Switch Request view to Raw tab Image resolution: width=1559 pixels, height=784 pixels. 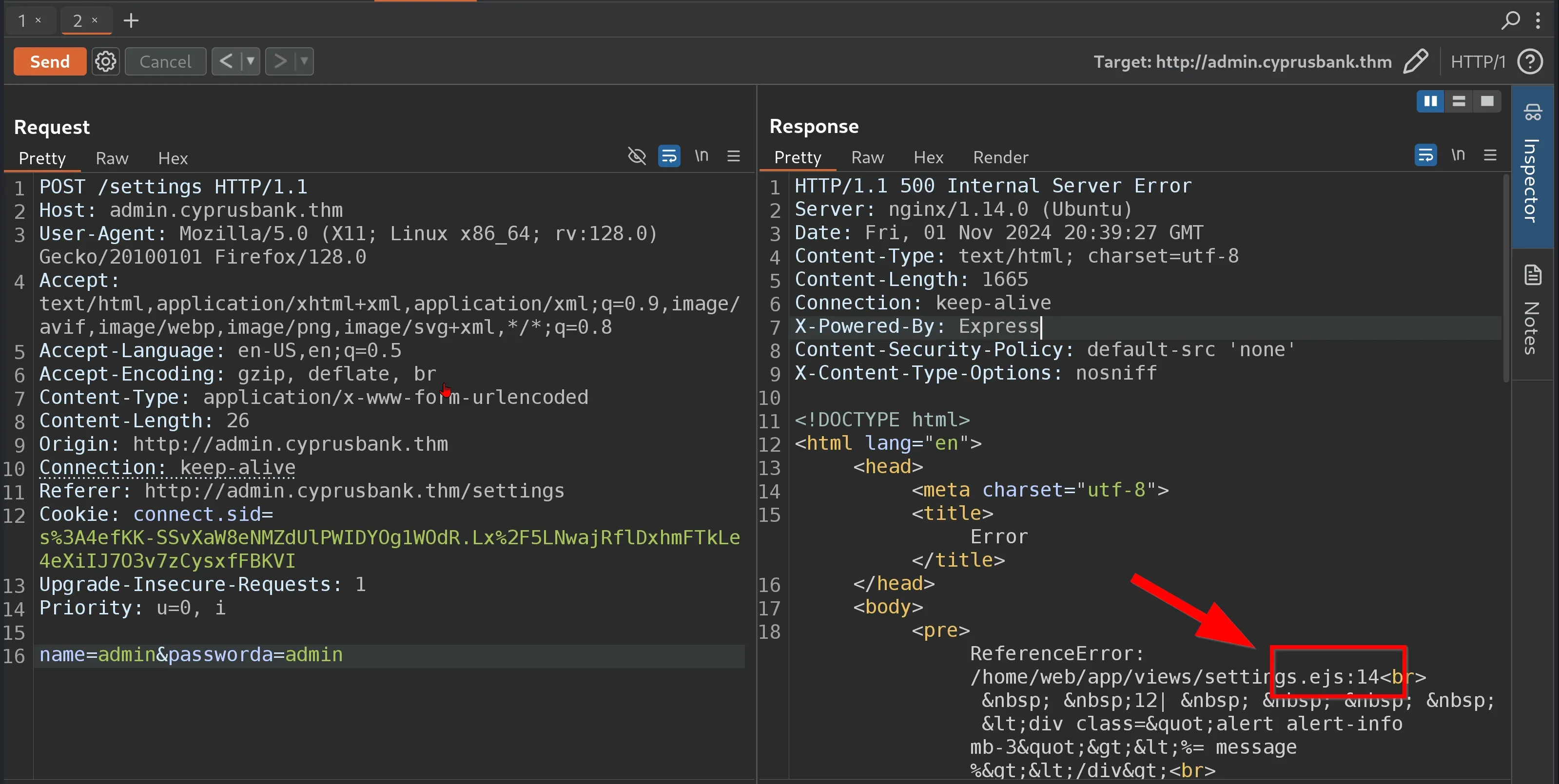click(112, 158)
